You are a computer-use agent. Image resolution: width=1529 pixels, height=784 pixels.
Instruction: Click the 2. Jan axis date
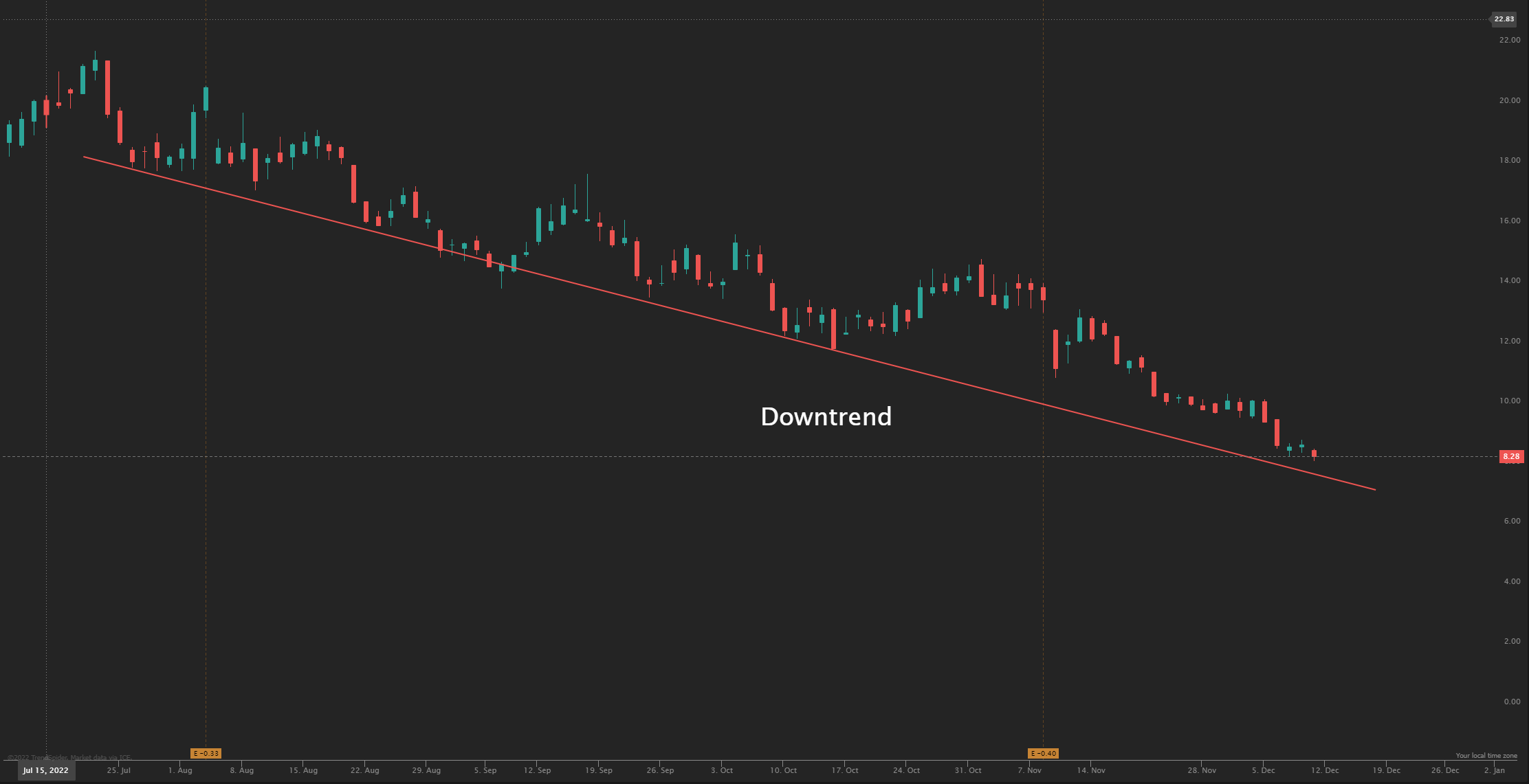(1495, 770)
